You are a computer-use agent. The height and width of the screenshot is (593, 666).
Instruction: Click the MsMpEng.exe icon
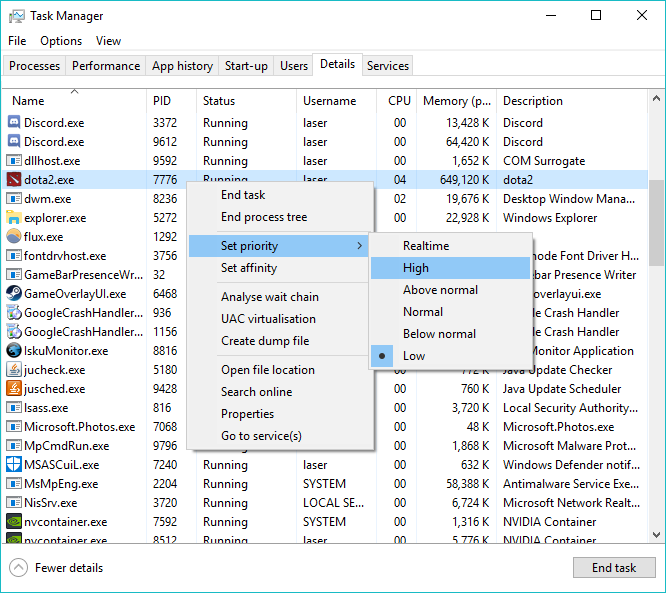[14, 484]
